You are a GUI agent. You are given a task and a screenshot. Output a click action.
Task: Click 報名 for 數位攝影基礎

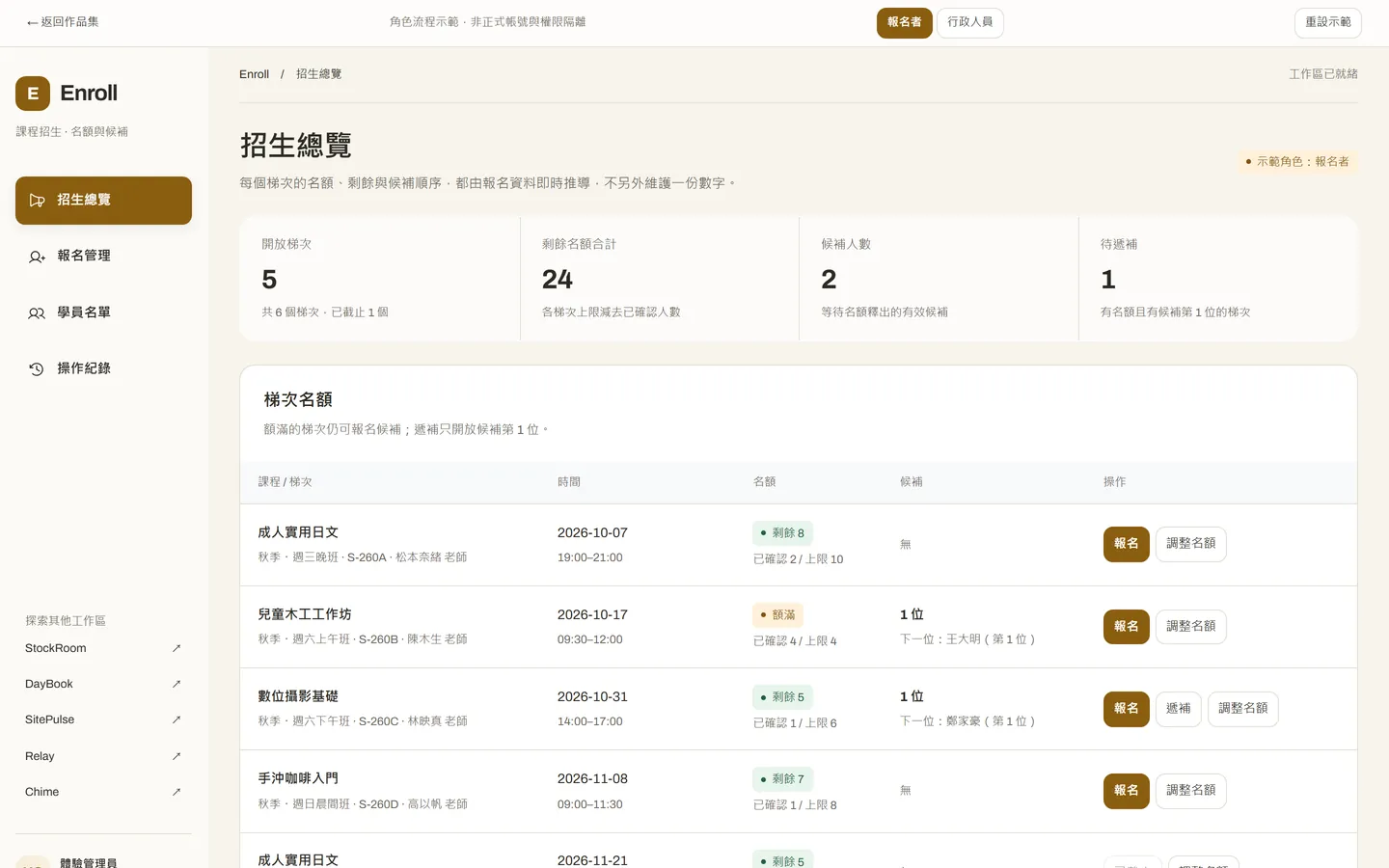tap(1126, 709)
